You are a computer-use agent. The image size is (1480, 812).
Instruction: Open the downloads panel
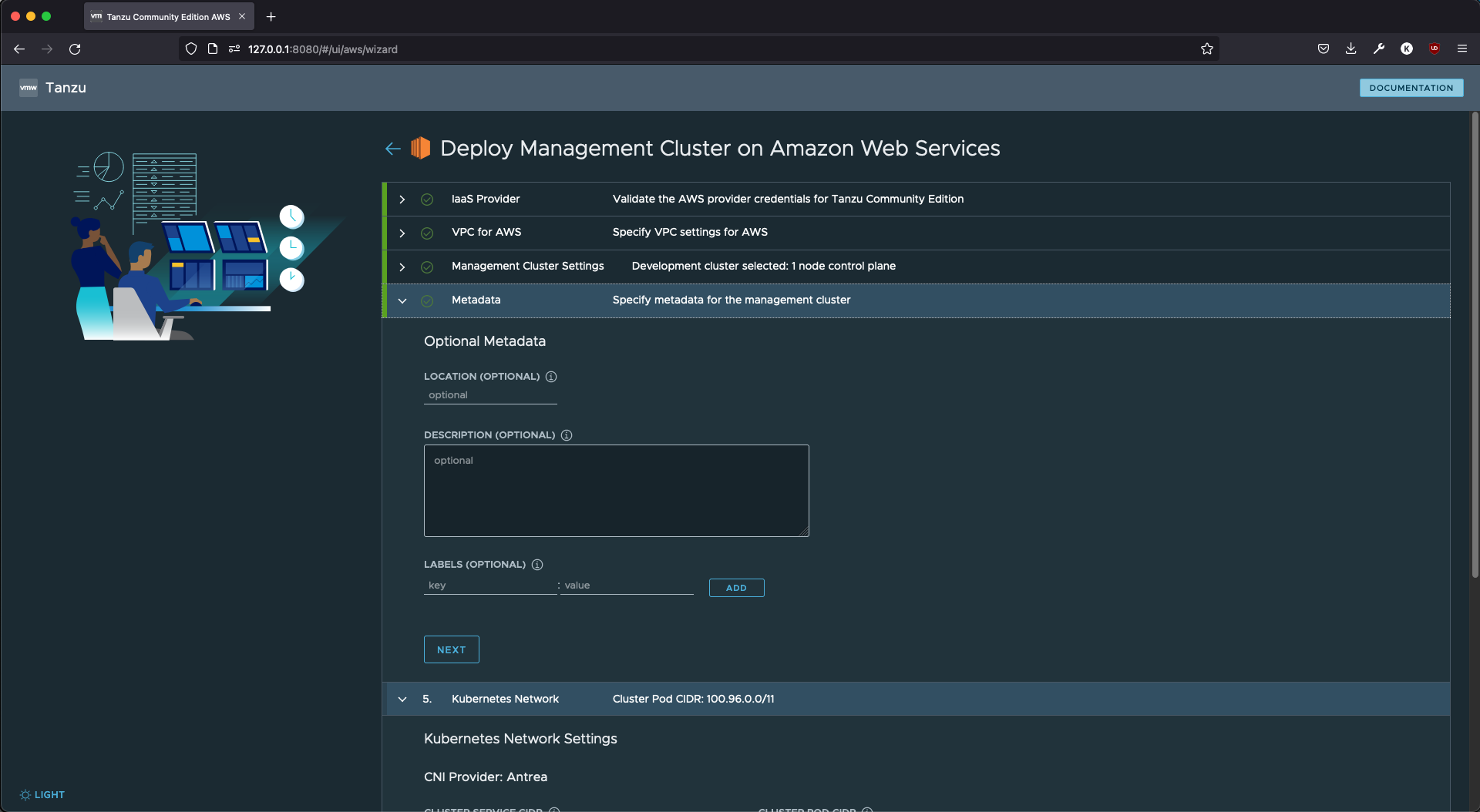pyautogui.click(x=1351, y=49)
